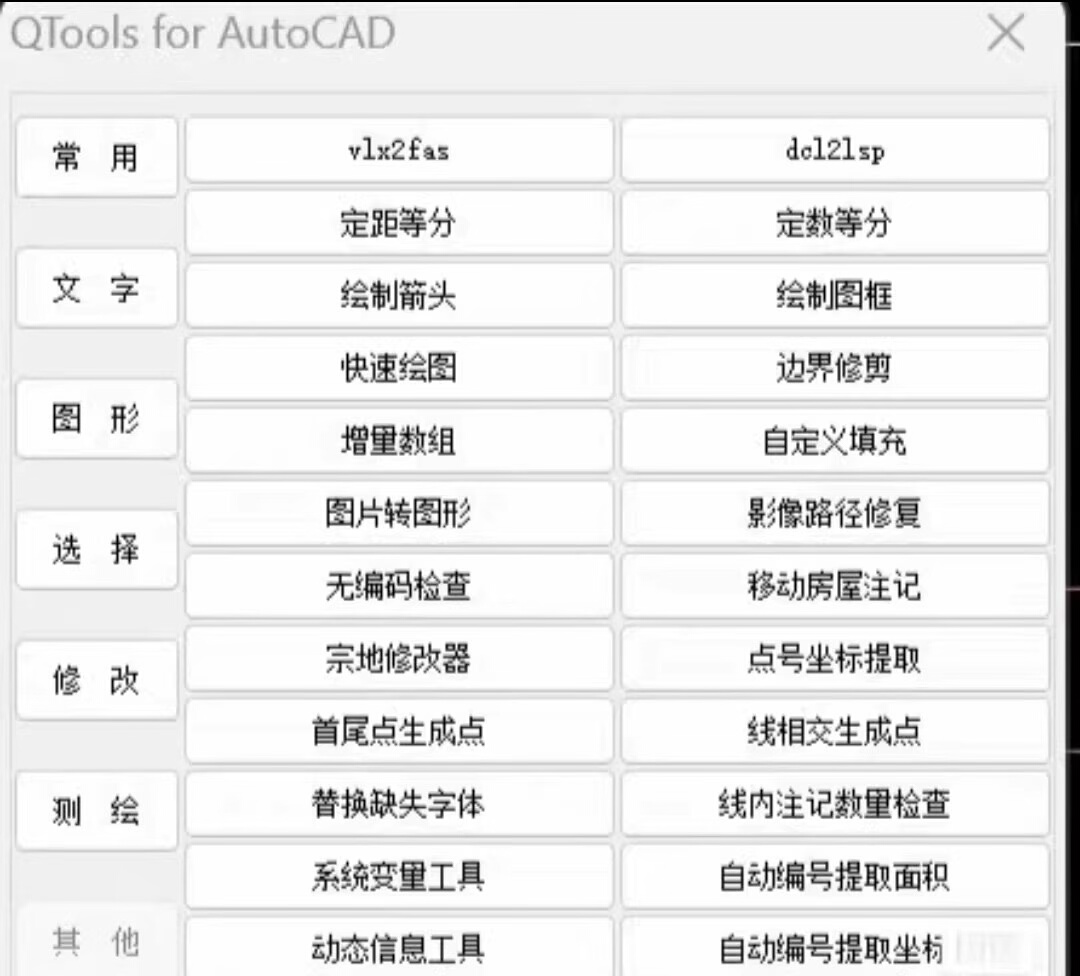Open the 修改 category
Viewport: 1080px width, 976px height.
tap(96, 678)
